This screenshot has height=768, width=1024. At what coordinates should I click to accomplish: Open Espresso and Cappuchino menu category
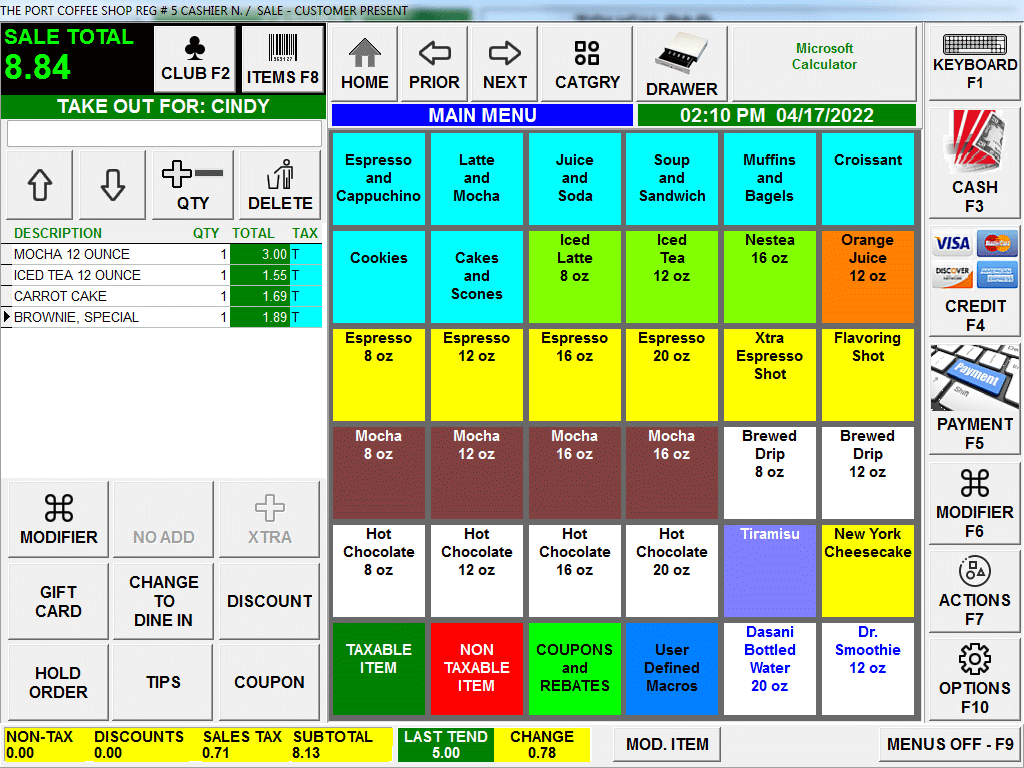[378, 179]
